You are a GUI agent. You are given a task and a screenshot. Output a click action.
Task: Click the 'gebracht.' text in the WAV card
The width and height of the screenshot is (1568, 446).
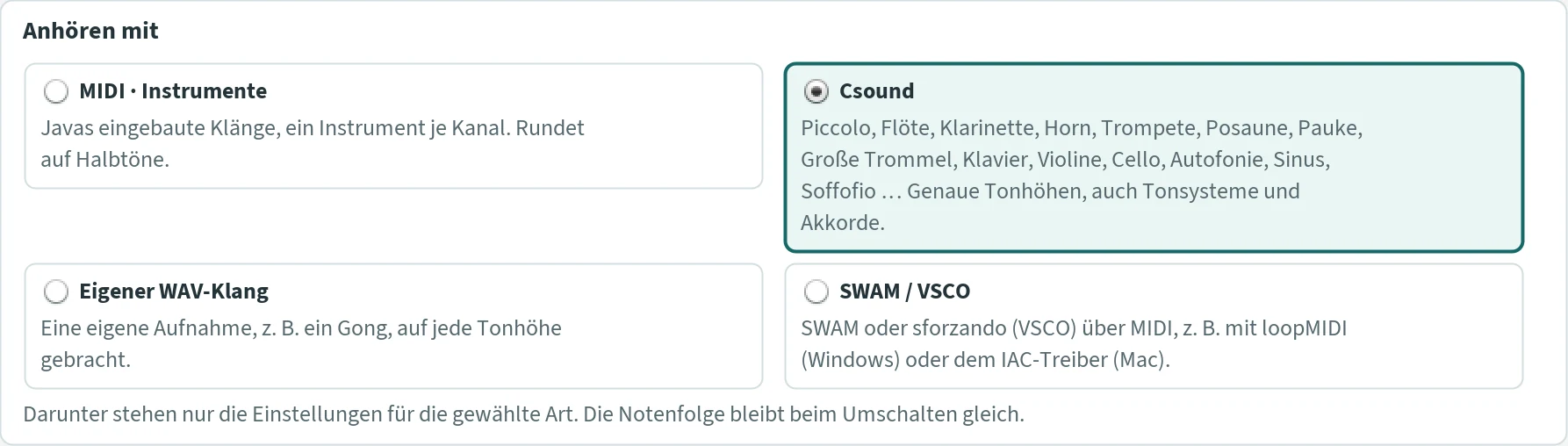pos(85,360)
